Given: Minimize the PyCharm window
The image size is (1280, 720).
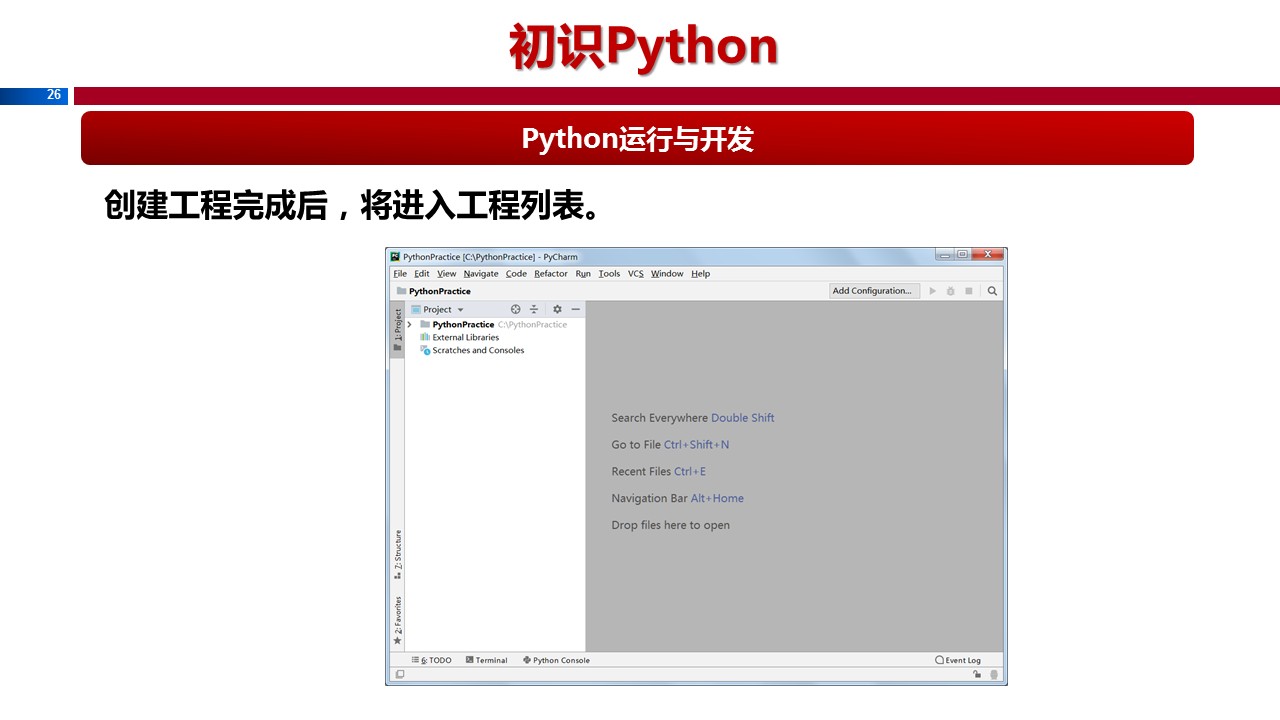Looking at the screenshot, I should tap(945, 255).
